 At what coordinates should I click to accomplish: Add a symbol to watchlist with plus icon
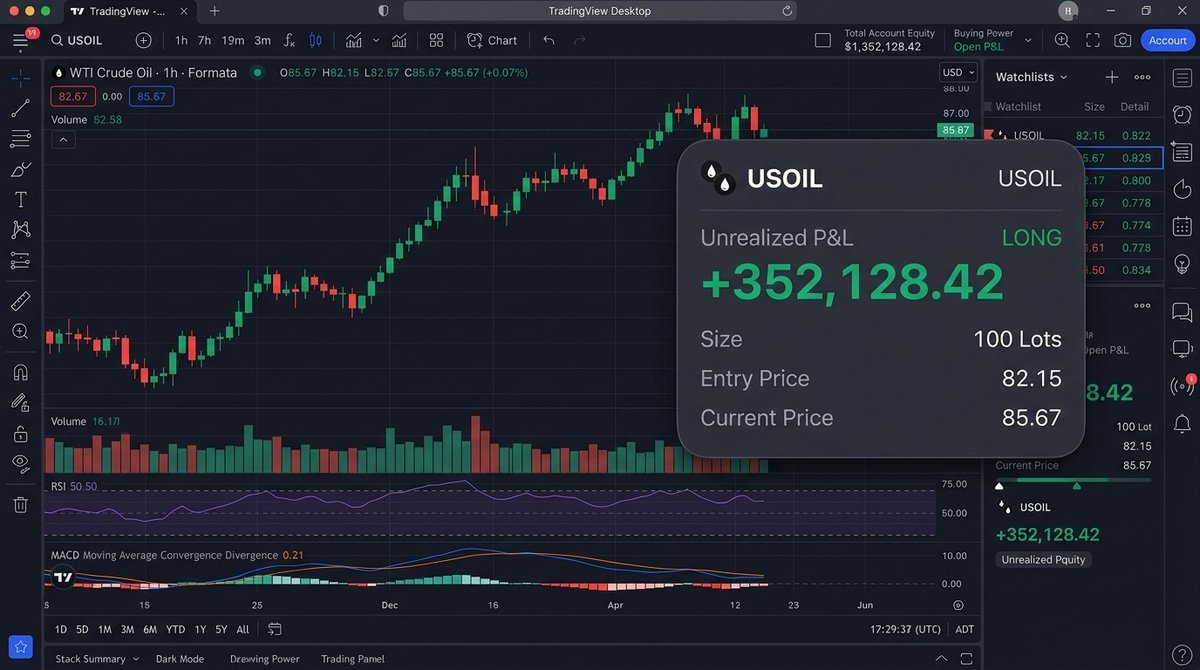click(x=1111, y=77)
